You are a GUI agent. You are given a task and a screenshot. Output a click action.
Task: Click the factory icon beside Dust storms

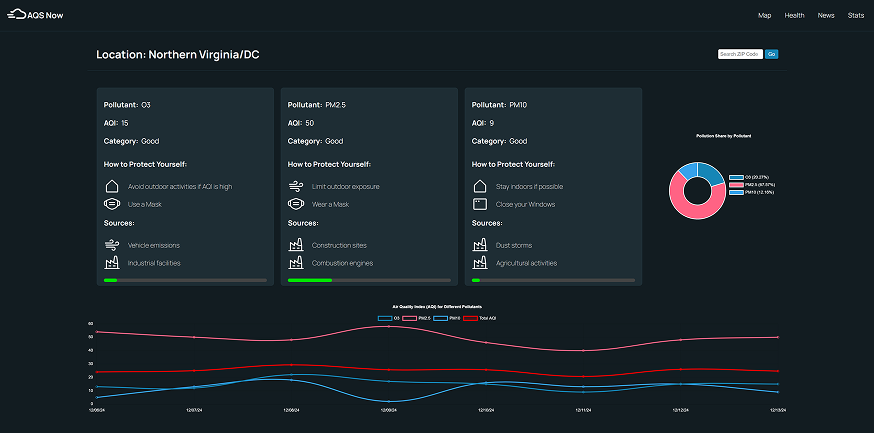click(479, 244)
